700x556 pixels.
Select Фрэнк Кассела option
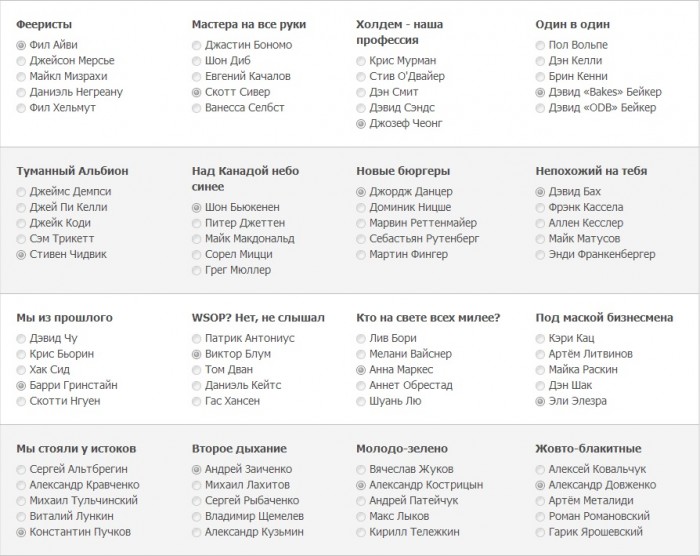pos(541,208)
